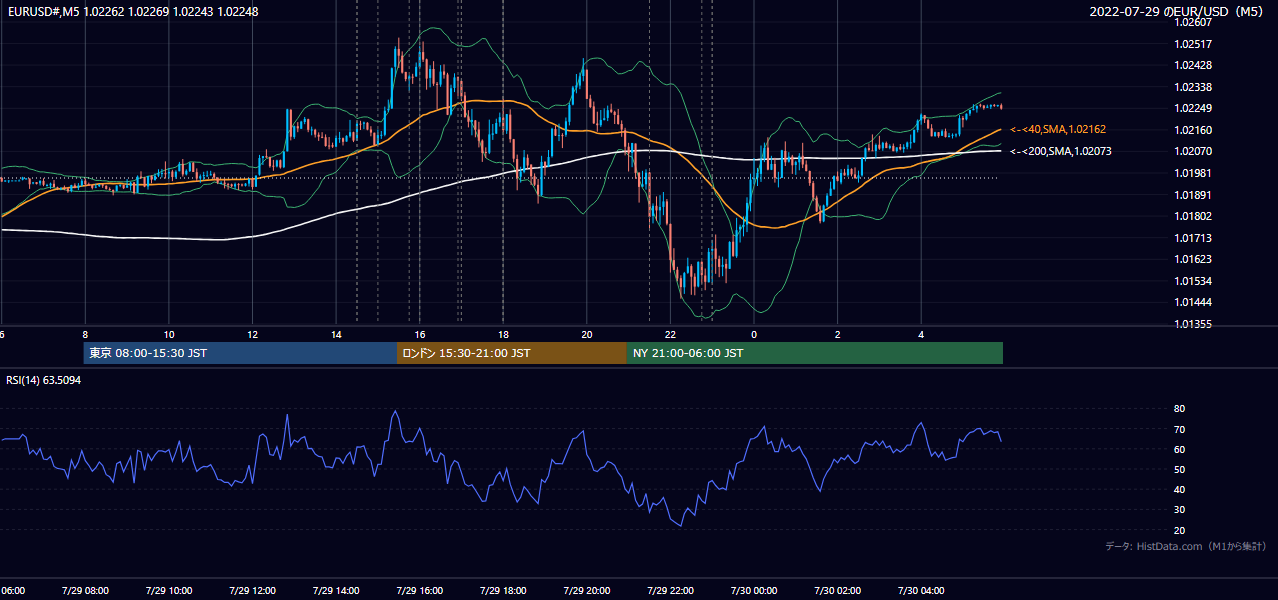The width and height of the screenshot is (1278, 600).
Task: Click the 7/29 20:00 bottom time label
Action: coord(586,591)
